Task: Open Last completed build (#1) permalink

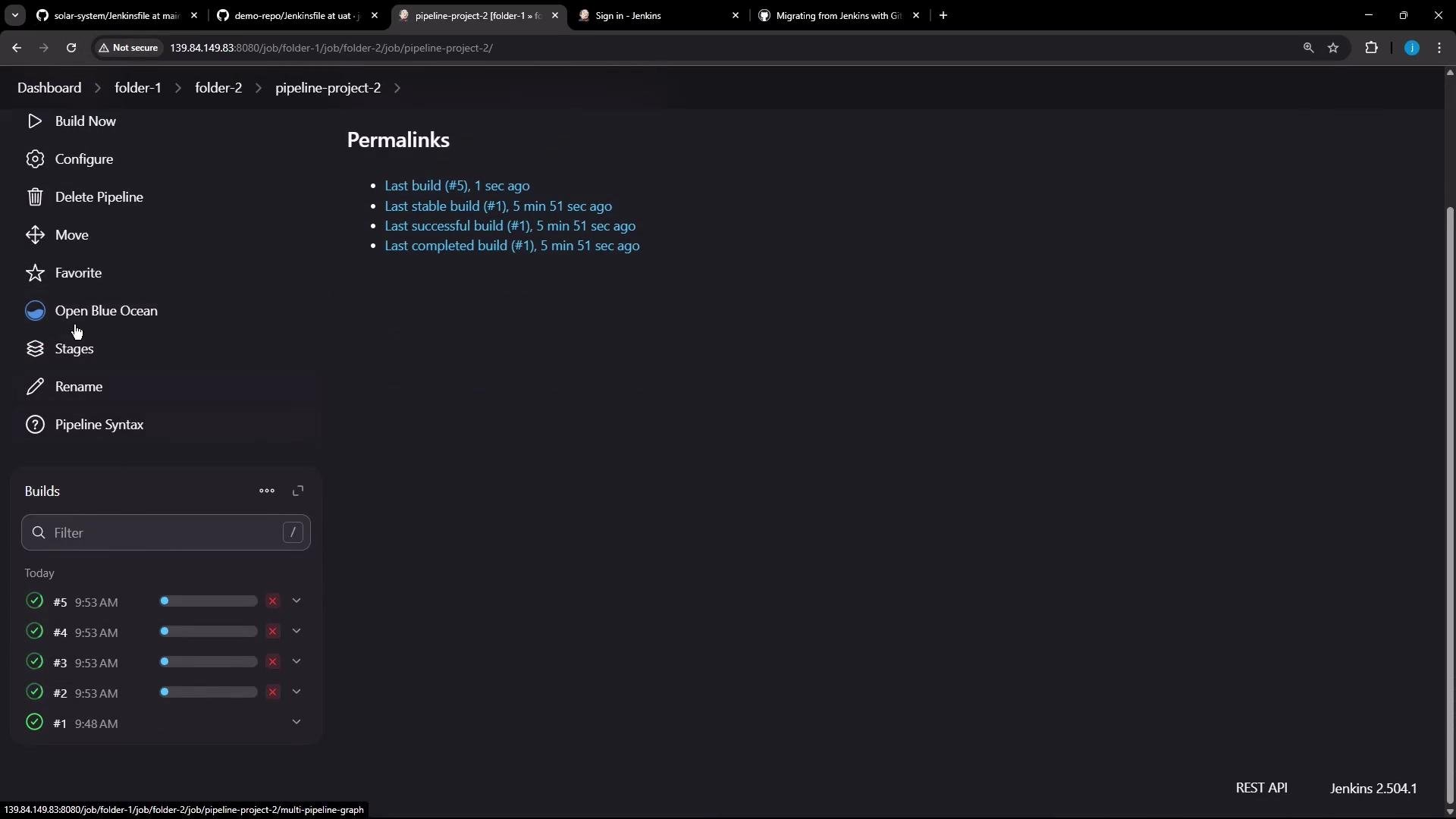Action: click(512, 246)
